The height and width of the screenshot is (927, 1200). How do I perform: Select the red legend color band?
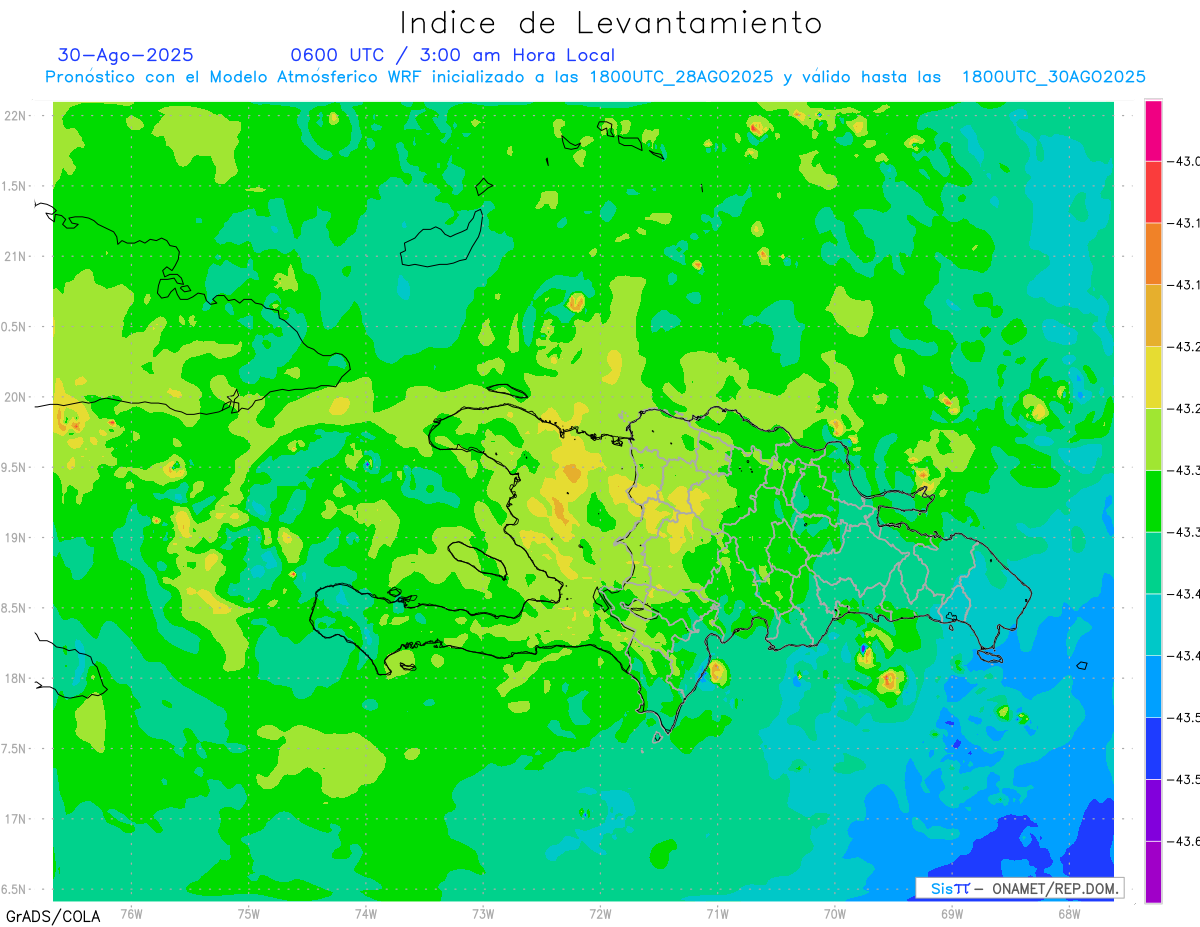[x=1153, y=192]
